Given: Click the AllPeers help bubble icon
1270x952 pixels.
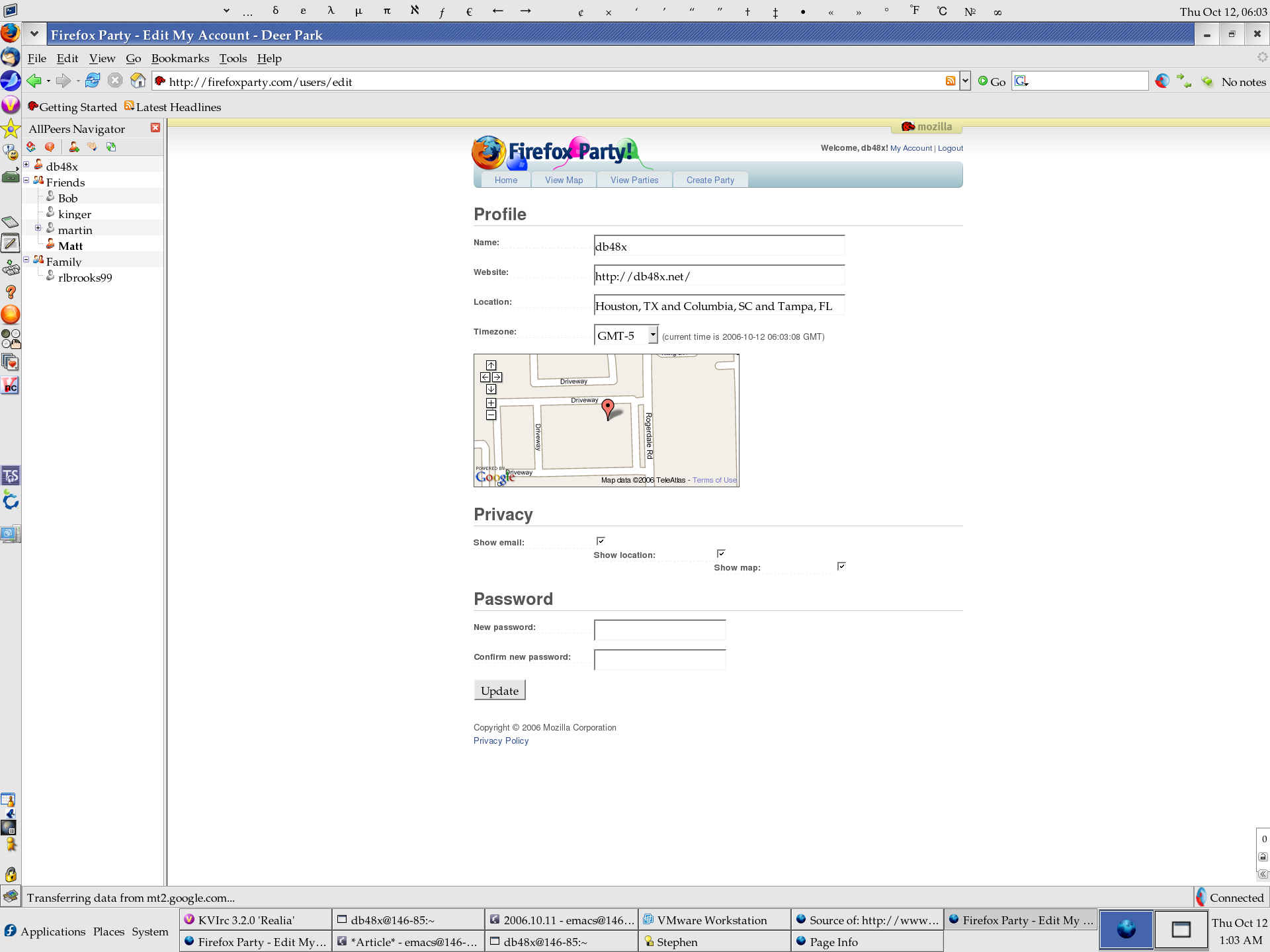Looking at the screenshot, I should point(50,147).
